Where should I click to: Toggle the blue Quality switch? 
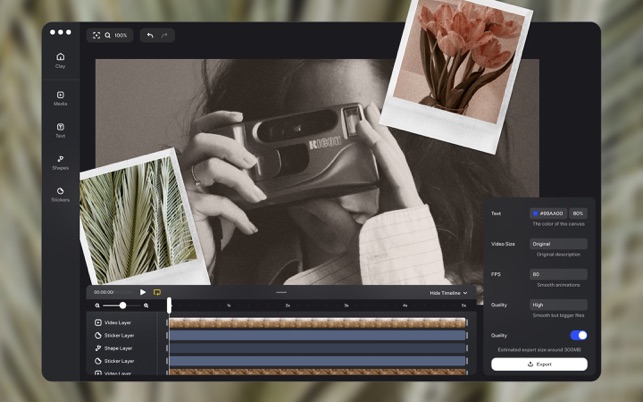click(x=579, y=335)
